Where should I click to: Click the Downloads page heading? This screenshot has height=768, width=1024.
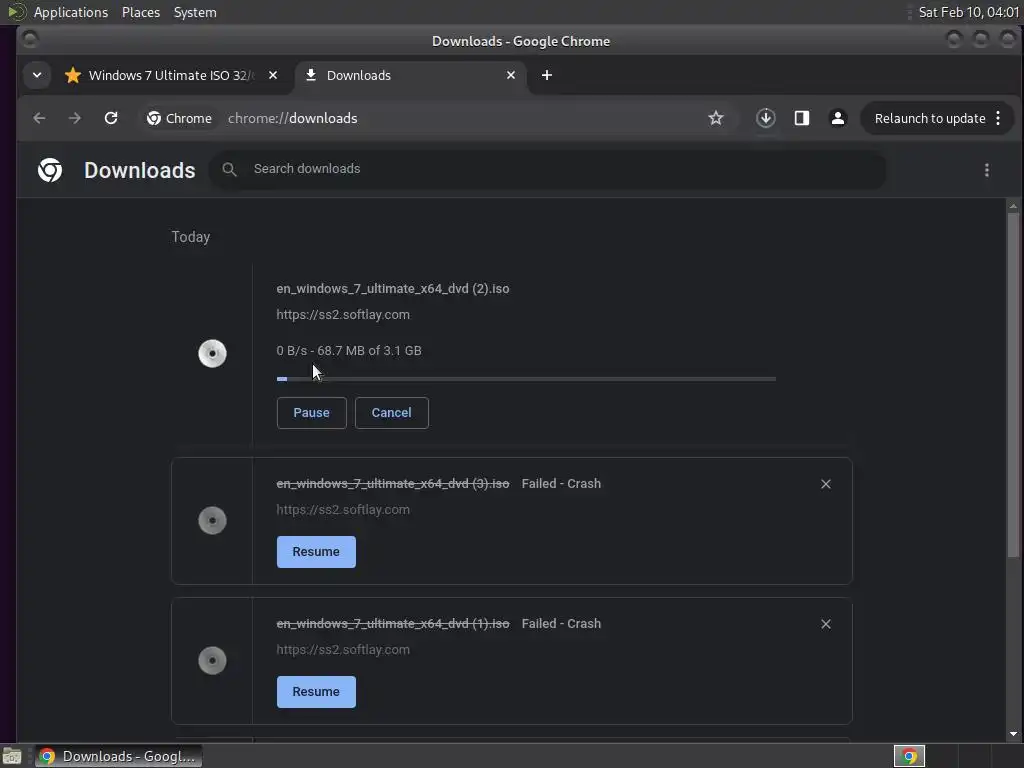139,170
